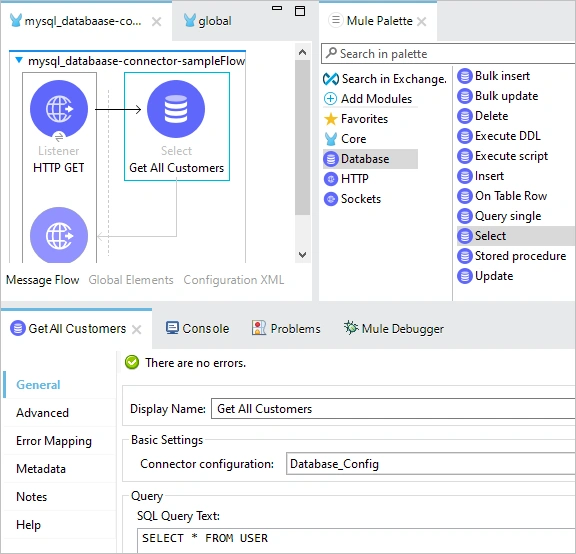Screen dimensions: 576x554
Task: Choose the Execute DDL operation
Action: point(499,136)
